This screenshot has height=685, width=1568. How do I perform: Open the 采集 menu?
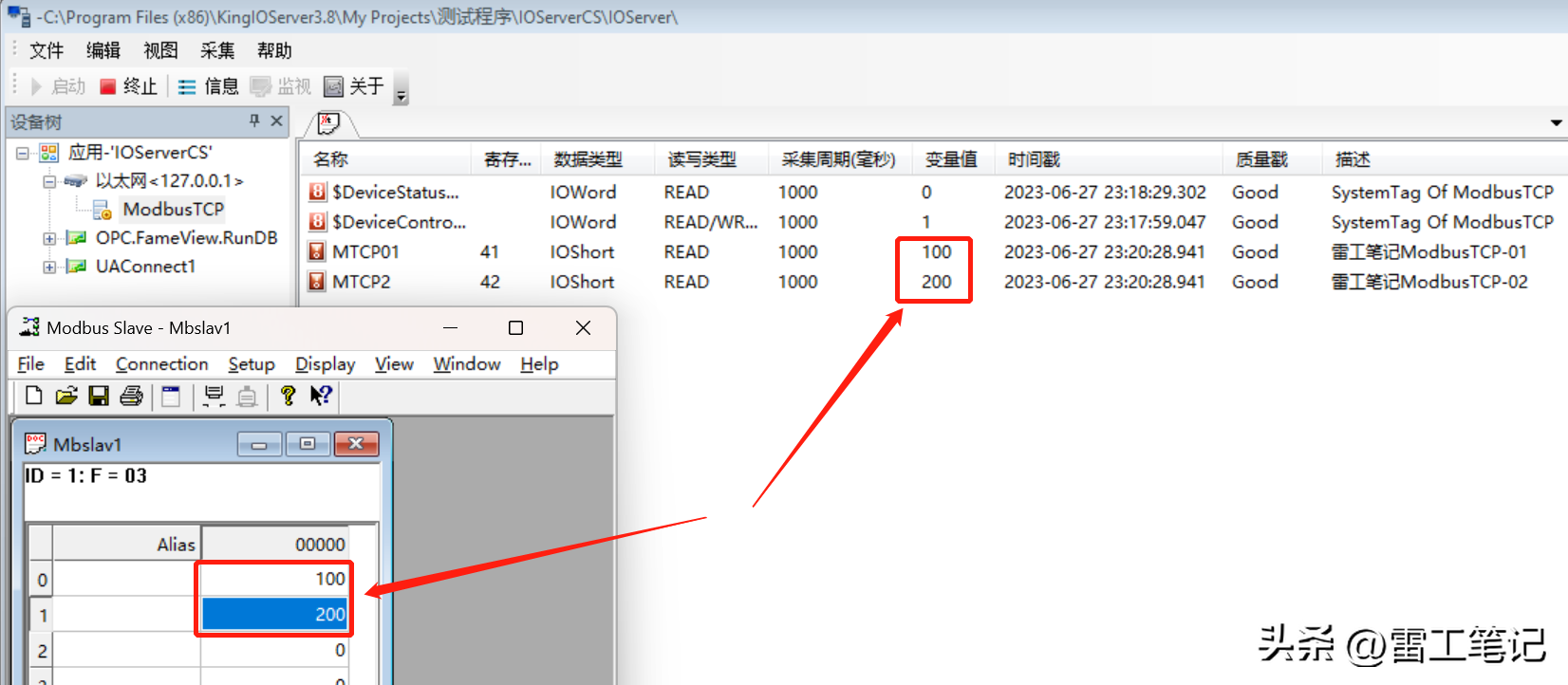click(x=217, y=50)
